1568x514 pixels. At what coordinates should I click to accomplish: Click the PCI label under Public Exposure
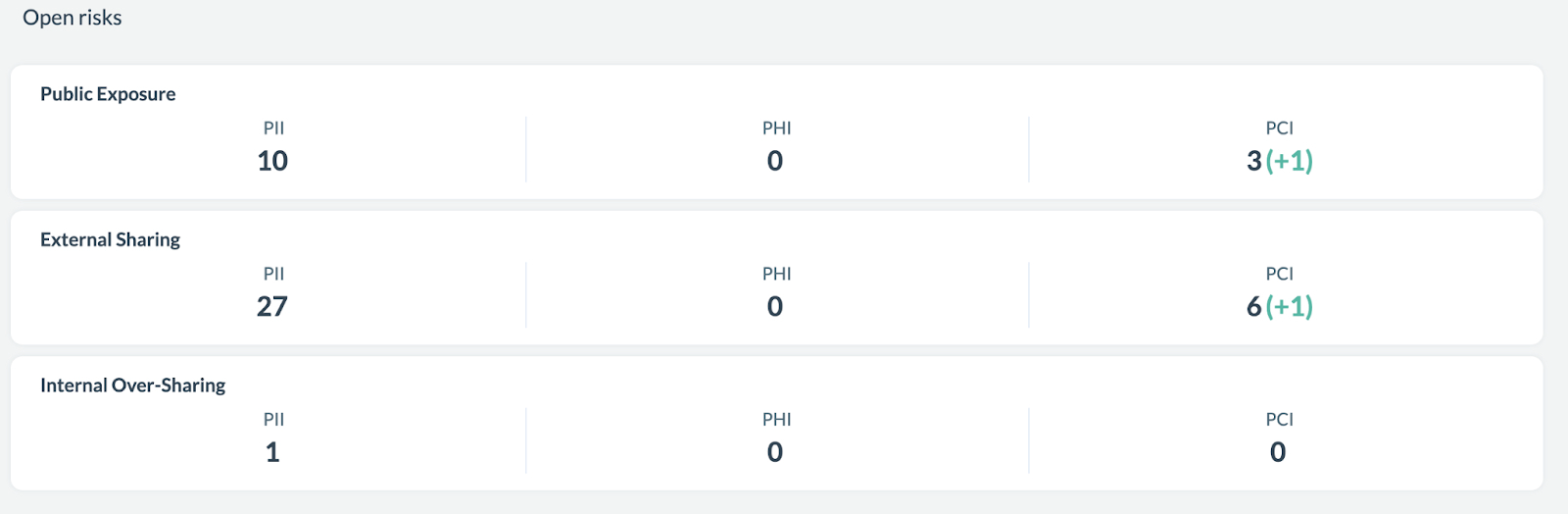(1280, 128)
